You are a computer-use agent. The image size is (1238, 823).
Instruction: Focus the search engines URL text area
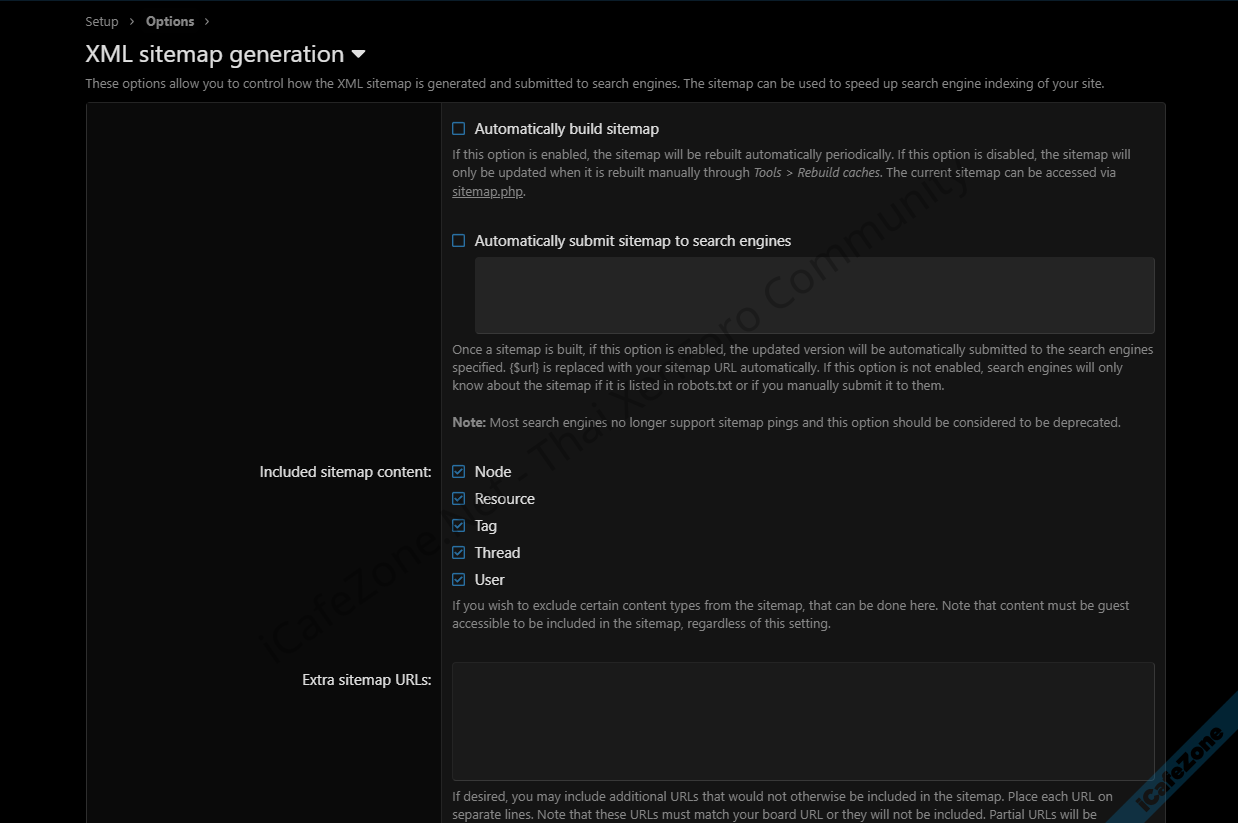point(814,295)
